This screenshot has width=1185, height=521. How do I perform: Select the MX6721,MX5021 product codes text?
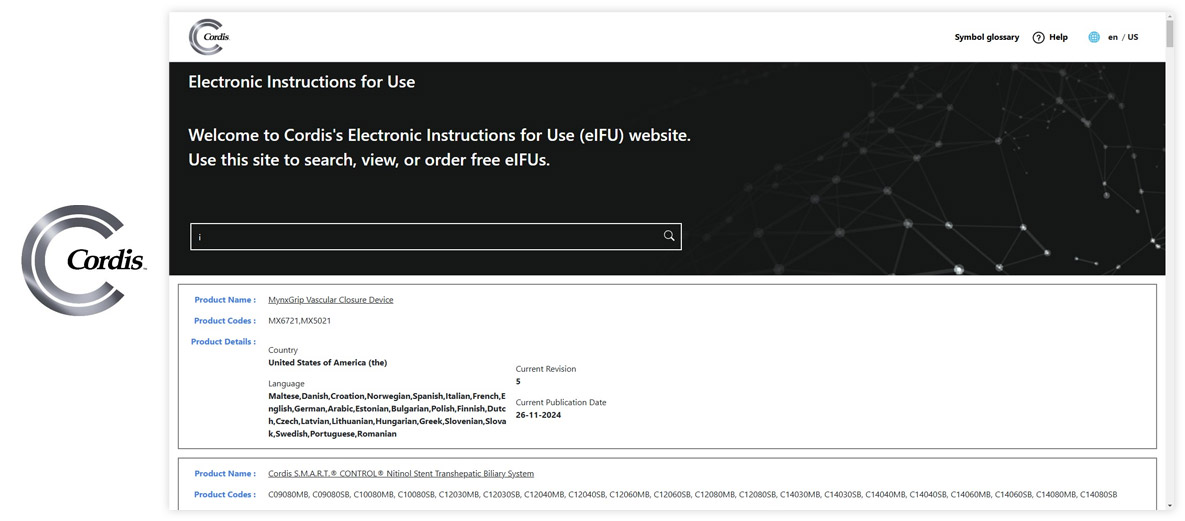tap(299, 321)
